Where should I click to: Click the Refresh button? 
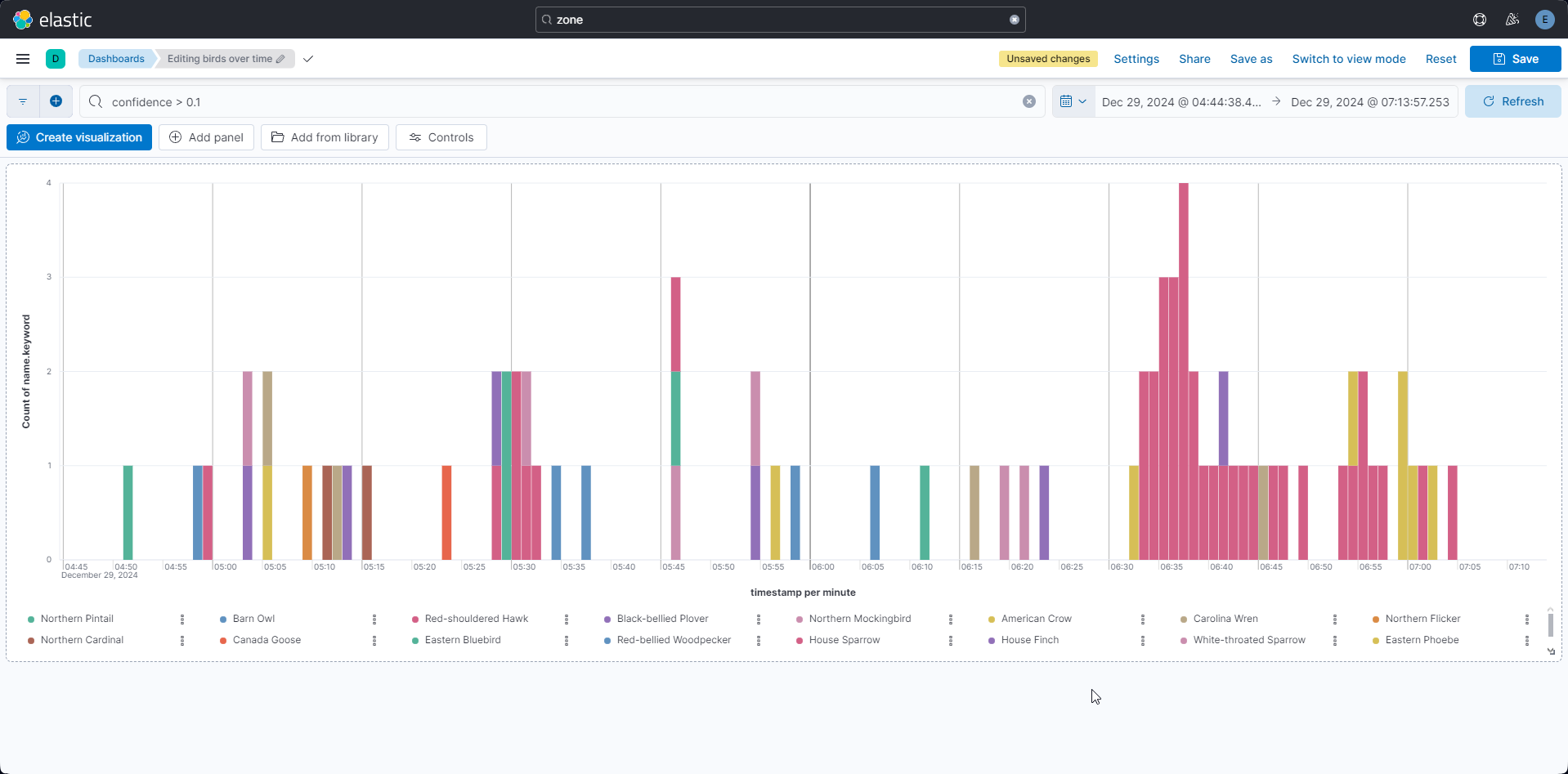click(x=1513, y=101)
